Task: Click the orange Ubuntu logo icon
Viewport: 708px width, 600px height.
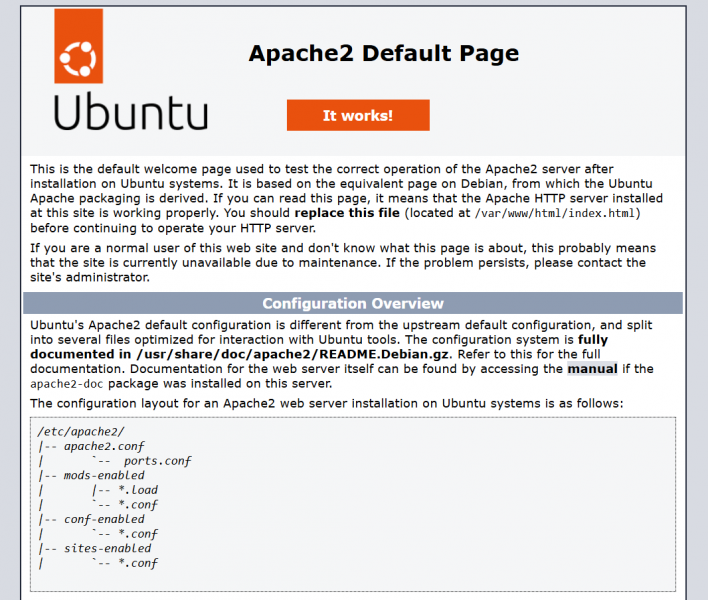Action: [79, 46]
